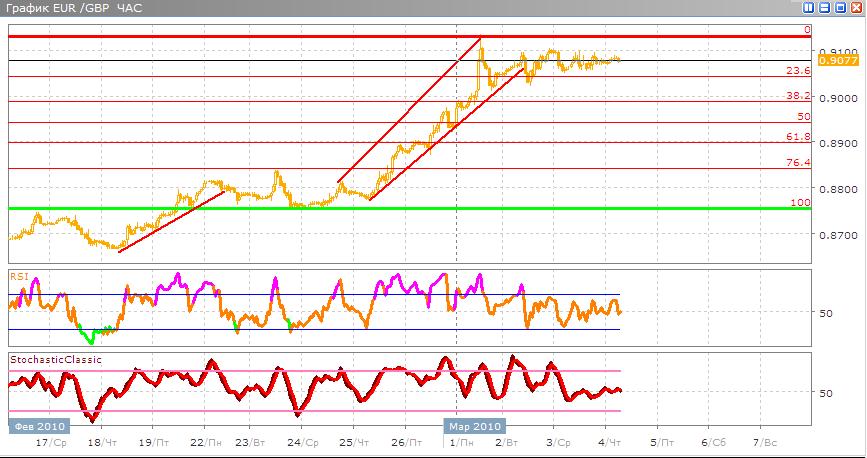Click the 7/Вс date label
This screenshot has height=458, width=867.
pyautogui.click(x=765, y=443)
